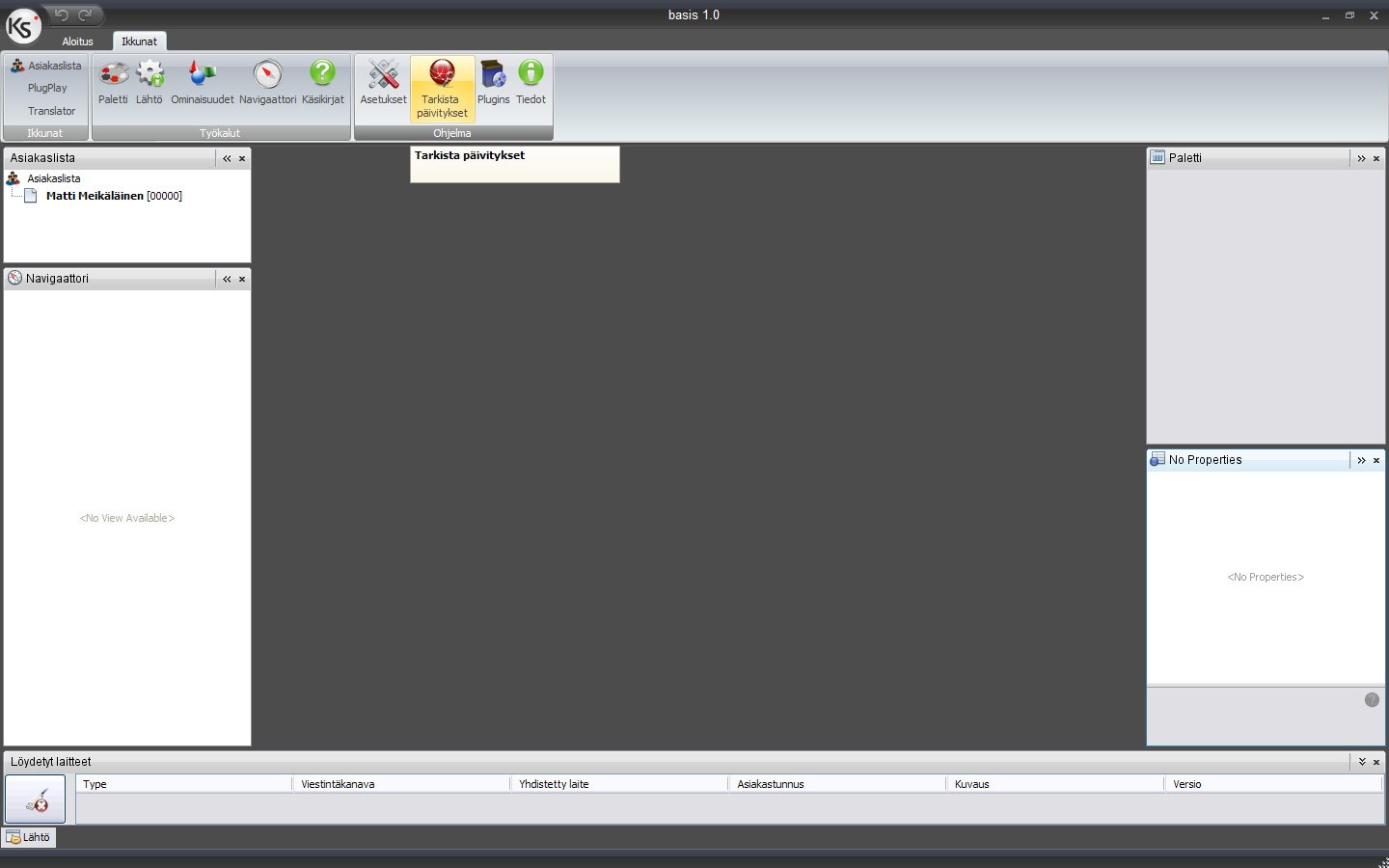The height and width of the screenshot is (868, 1389).
Task: Click Asiakaslista tree root icon
Action: [x=14, y=178]
